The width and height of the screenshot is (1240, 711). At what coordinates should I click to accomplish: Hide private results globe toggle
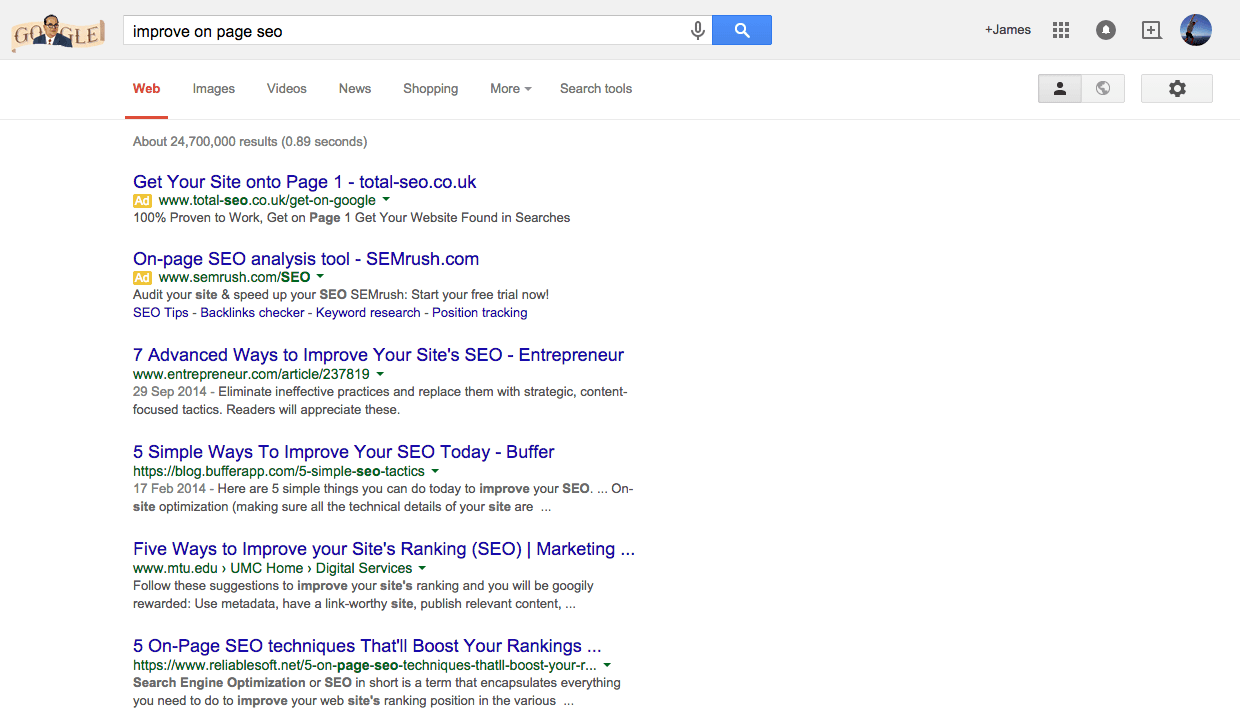(1103, 88)
